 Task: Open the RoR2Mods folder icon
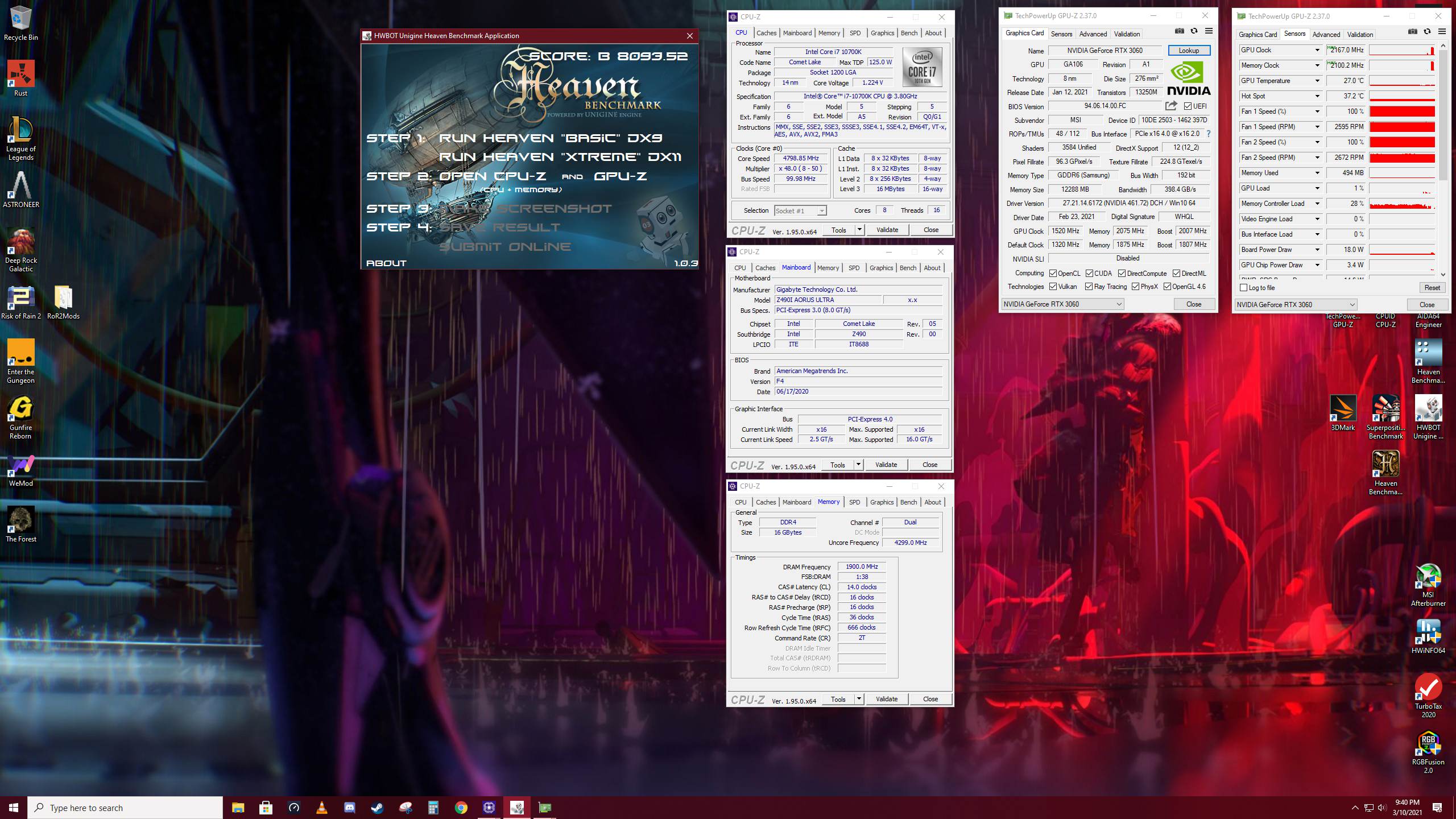click(63, 302)
